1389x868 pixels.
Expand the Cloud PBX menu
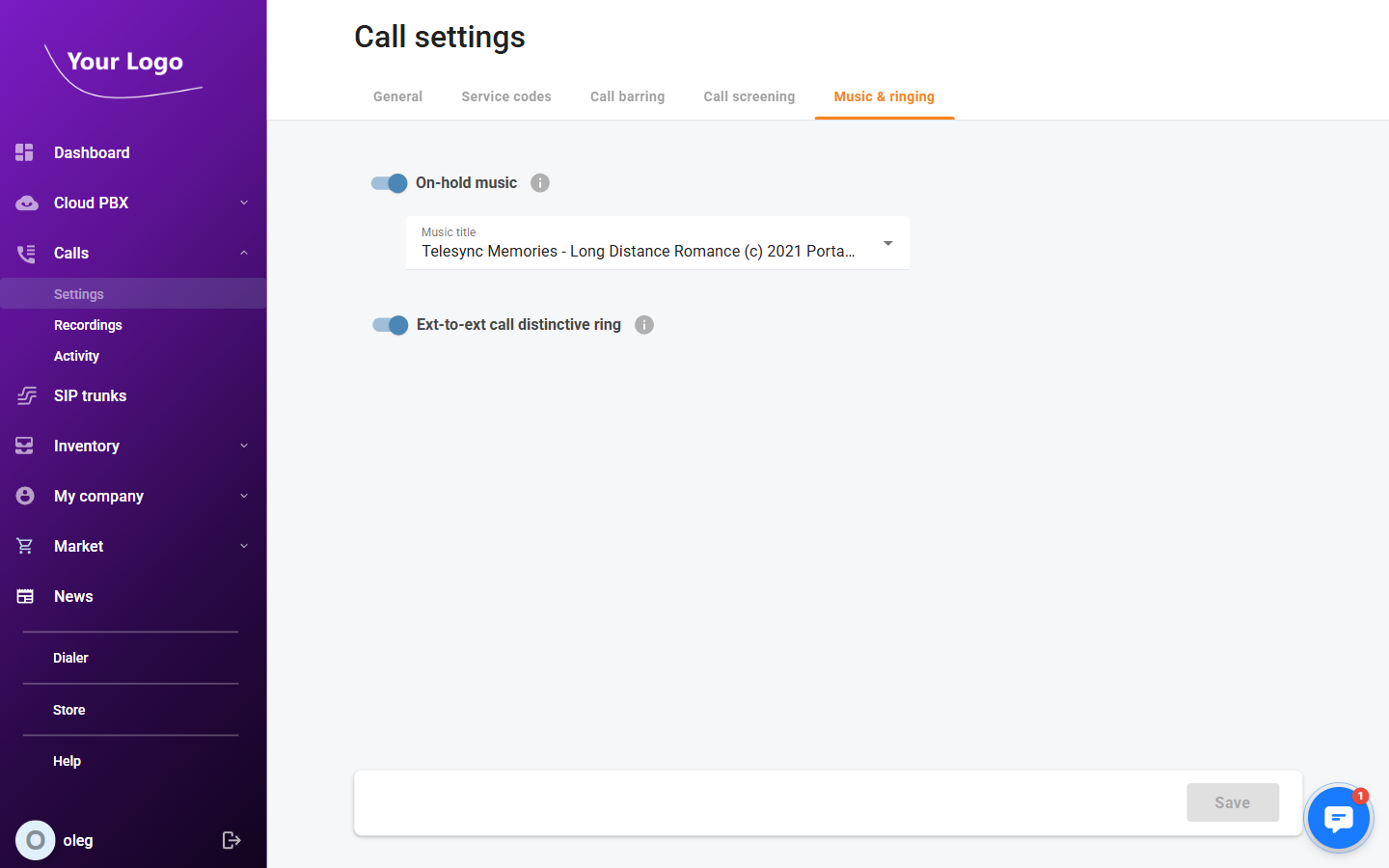click(x=244, y=203)
